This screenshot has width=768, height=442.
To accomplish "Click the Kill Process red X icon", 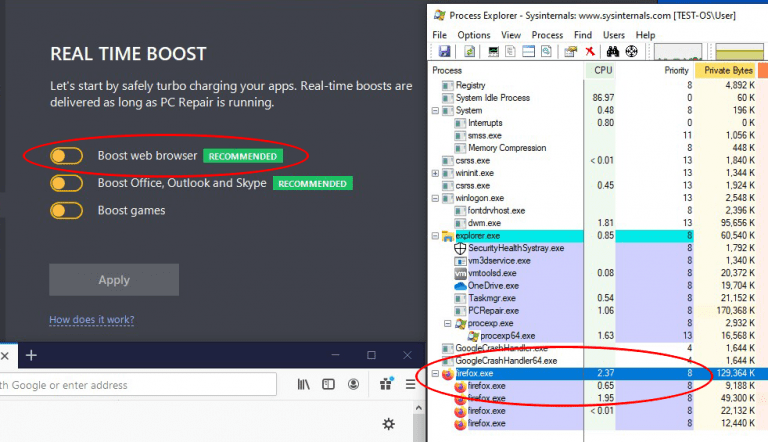I will coord(590,51).
